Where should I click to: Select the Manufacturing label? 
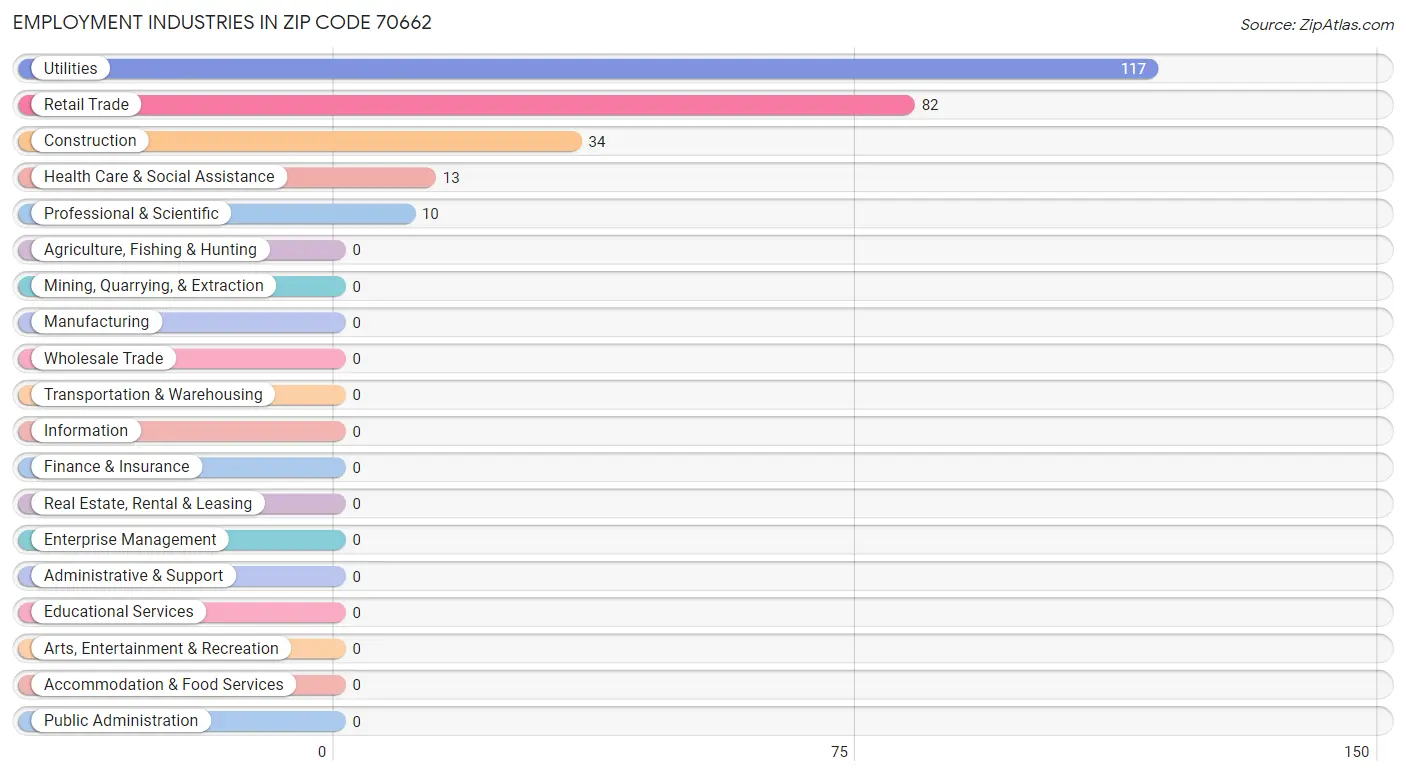(x=96, y=322)
